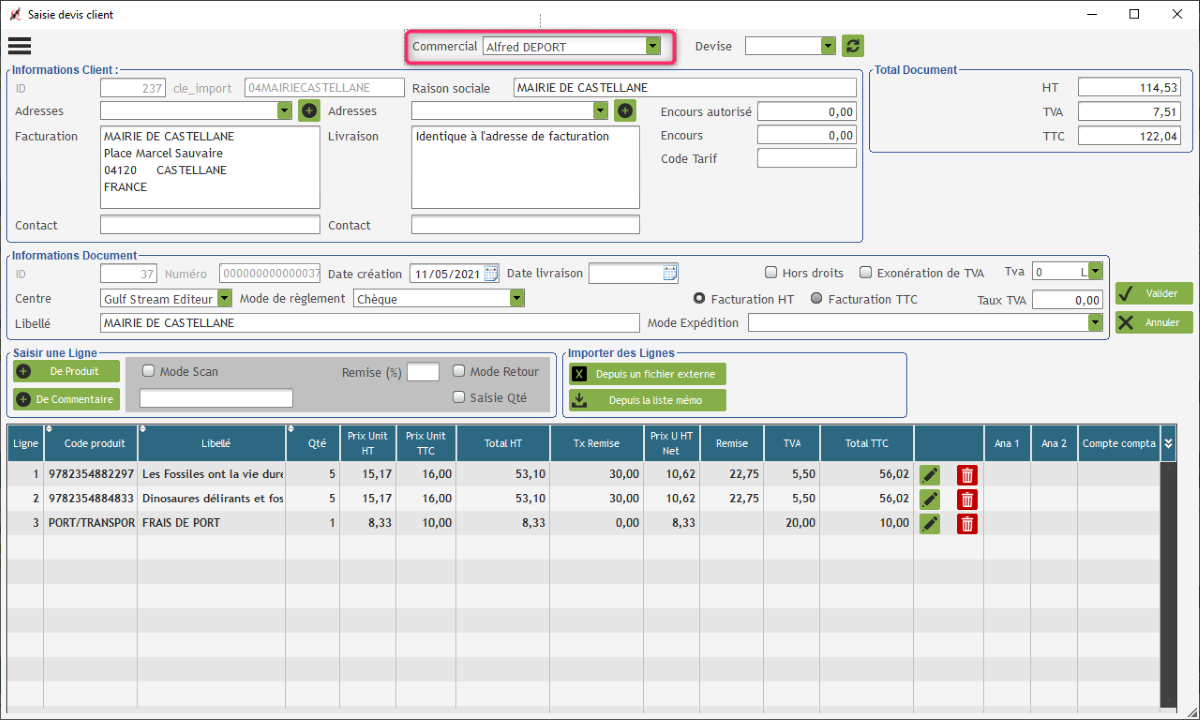Add a comment line with De Commentaire
The image size is (1200, 720).
[x=66, y=399]
